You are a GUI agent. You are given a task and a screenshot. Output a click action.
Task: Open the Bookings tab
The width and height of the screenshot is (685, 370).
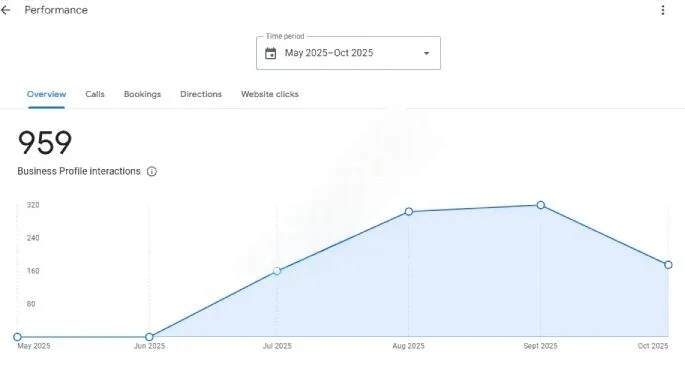click(x=142, y=94)
